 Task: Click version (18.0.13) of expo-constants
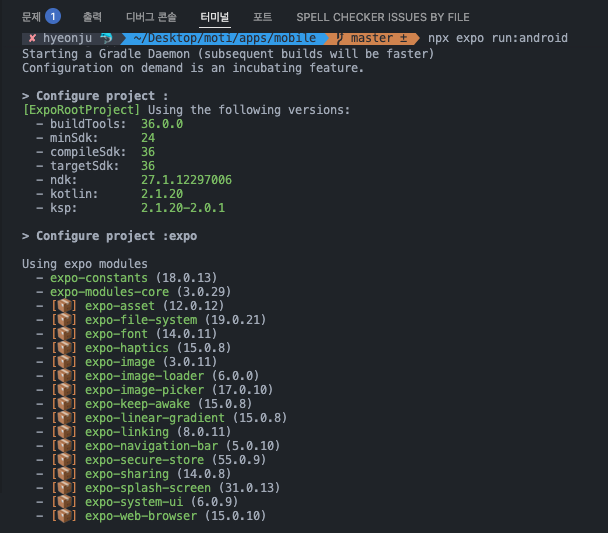click(x=186, y=278)
